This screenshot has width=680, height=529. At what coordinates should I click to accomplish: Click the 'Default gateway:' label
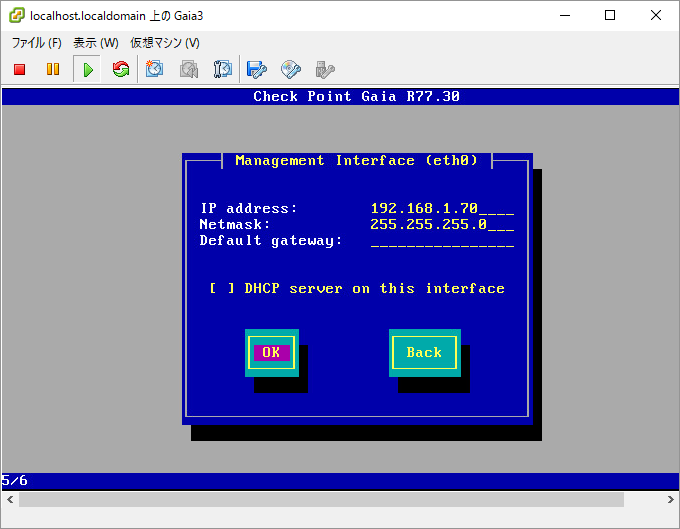point(271,241)
